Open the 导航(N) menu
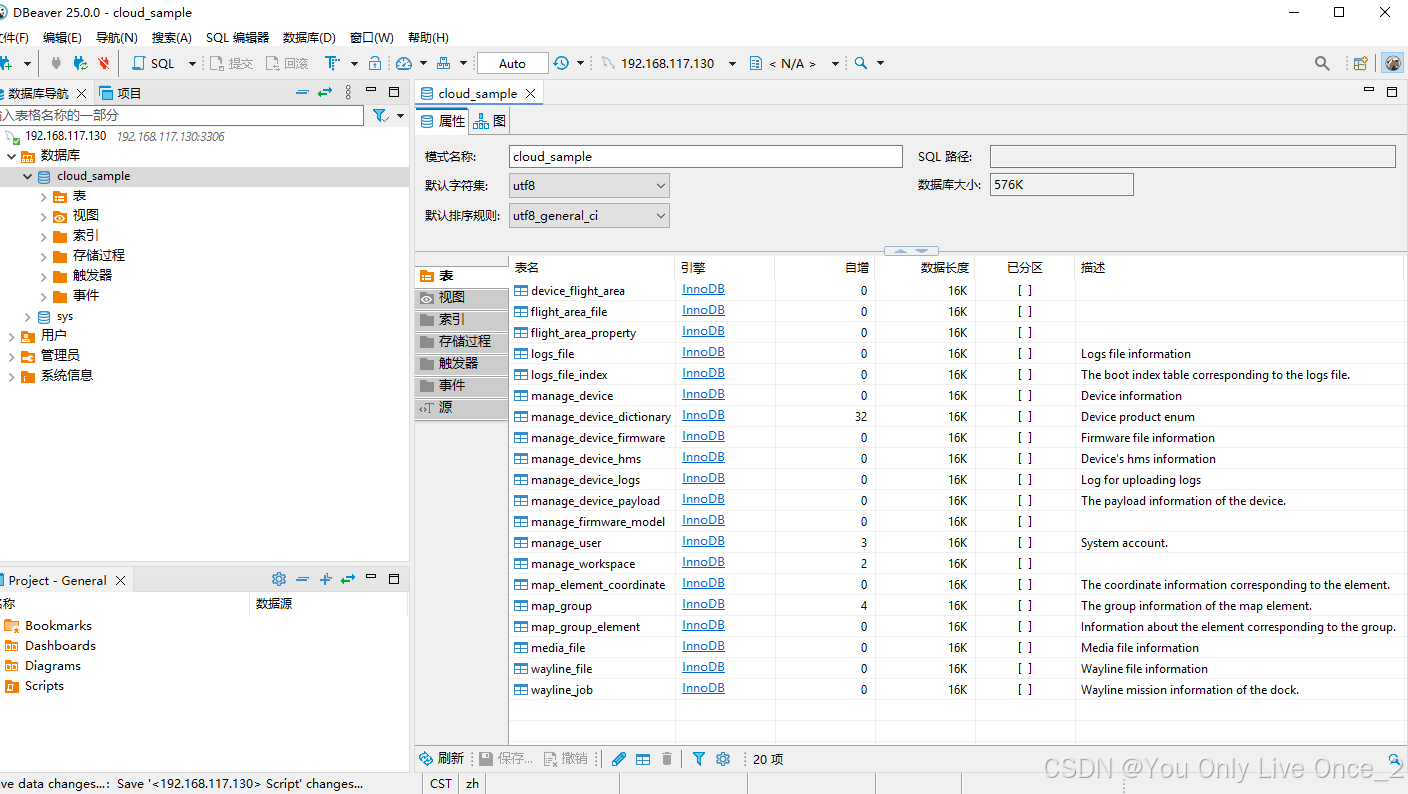 116,37
